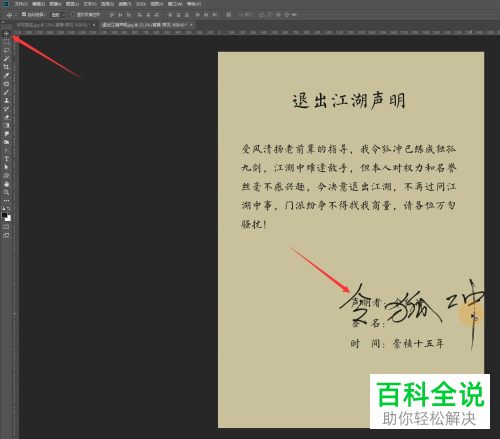Open the 窗口(W) menu
The height and width of the screenshot is (439, 500).
click(x=175, y=4)
